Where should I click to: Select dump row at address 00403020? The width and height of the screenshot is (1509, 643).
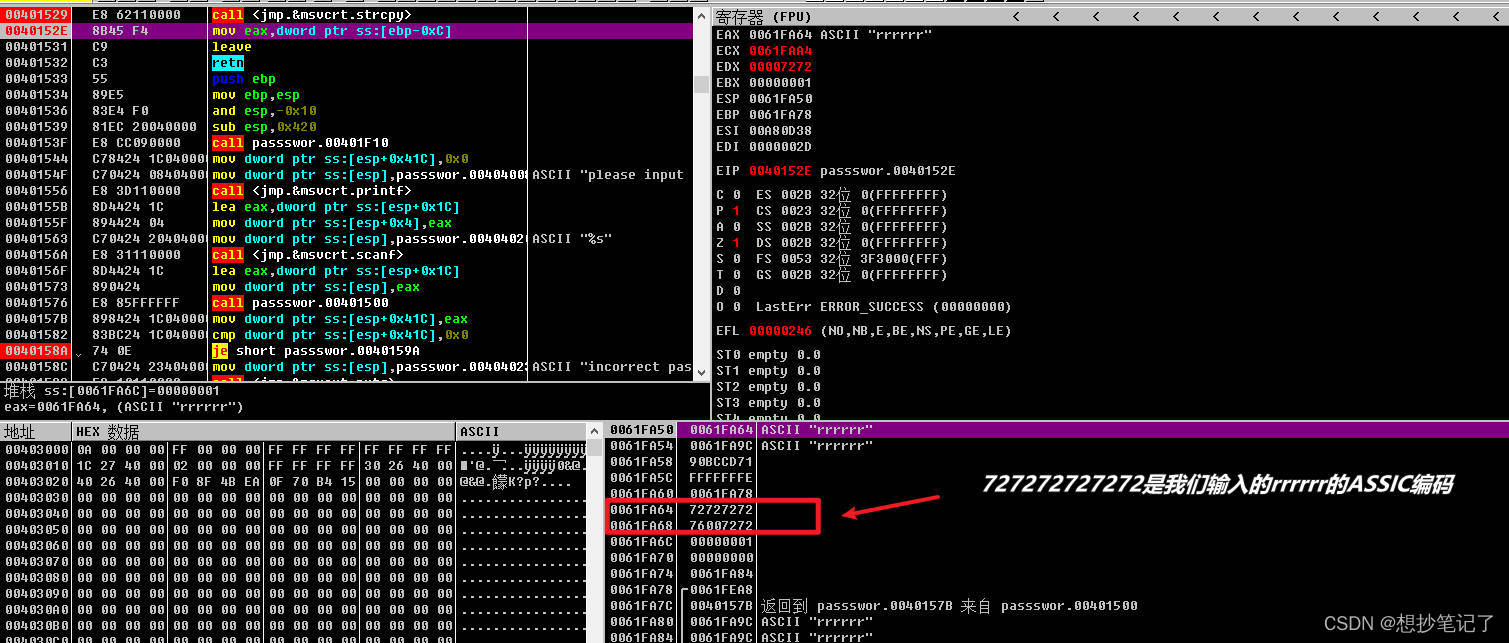click(294, 481)
